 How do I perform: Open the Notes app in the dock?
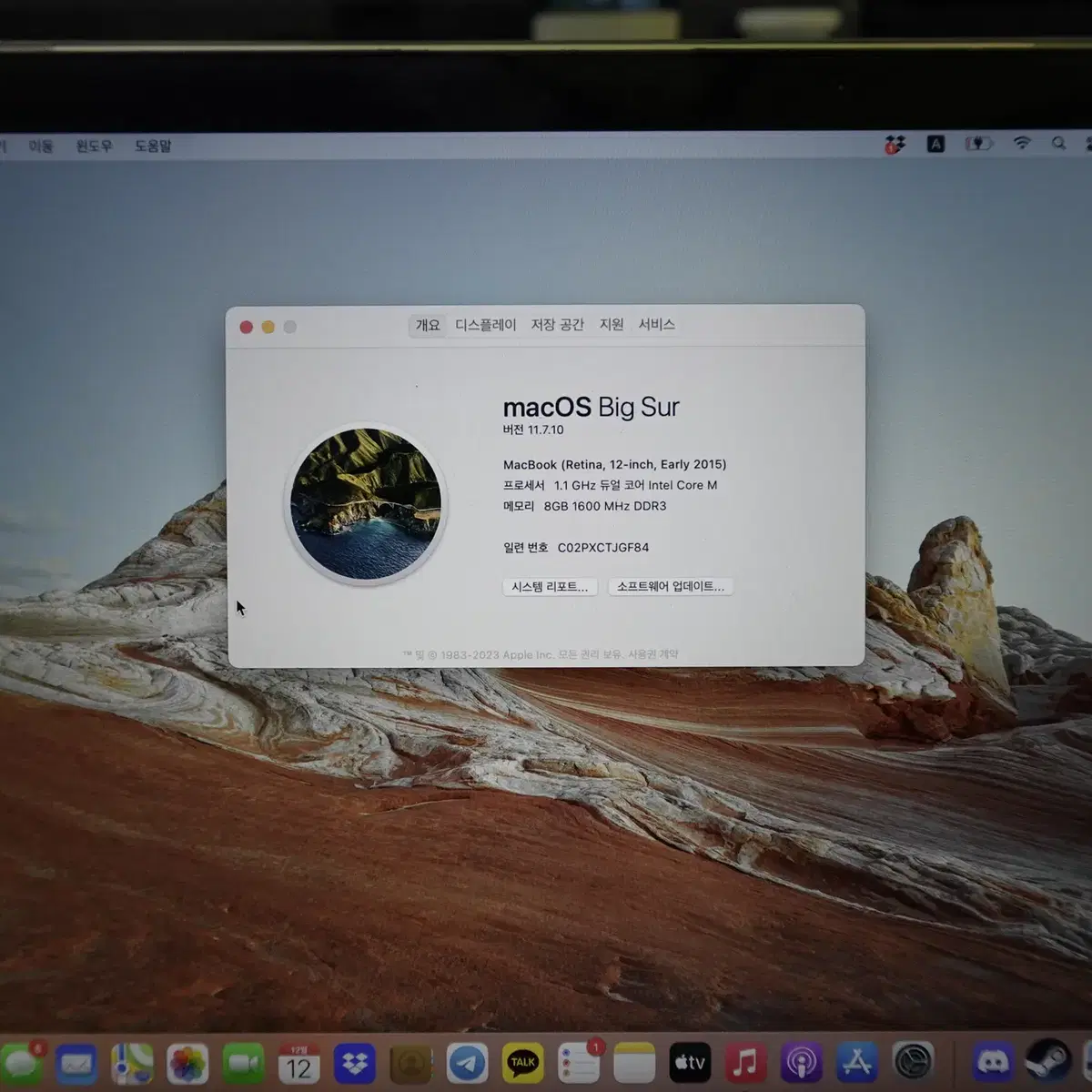[x=634, y=1063]
